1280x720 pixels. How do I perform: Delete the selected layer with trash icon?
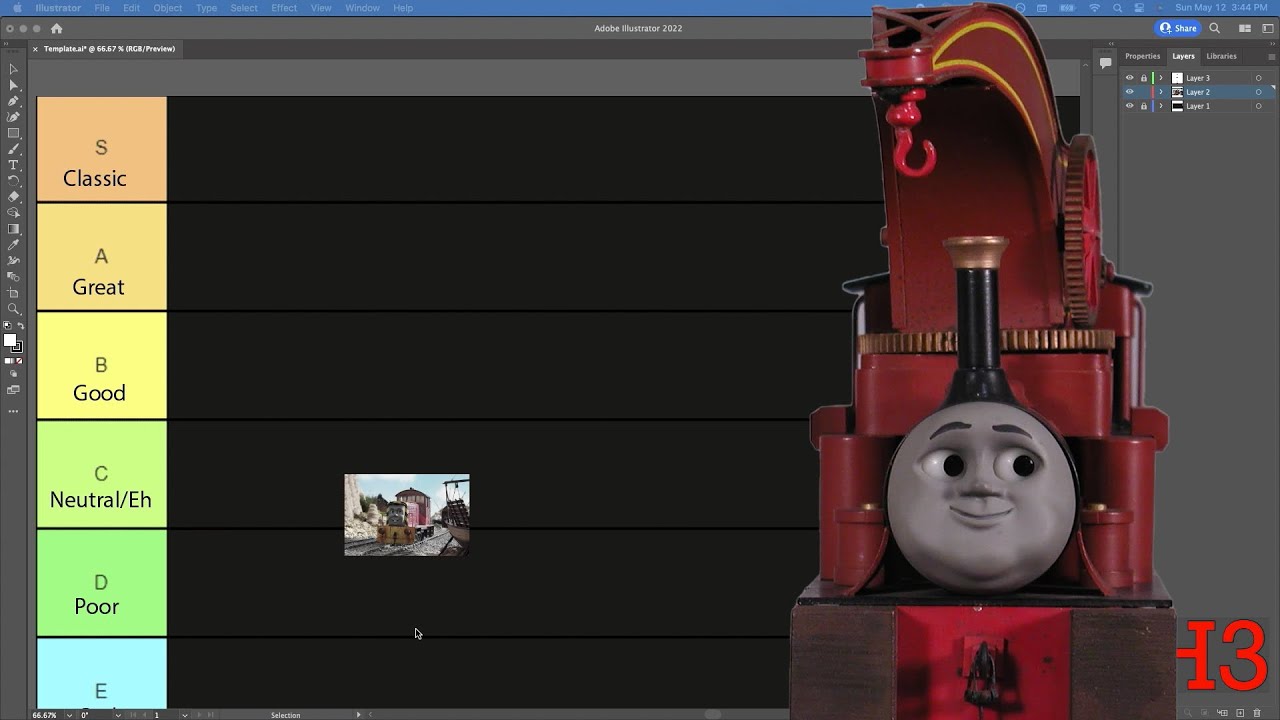pos(1257,713)
